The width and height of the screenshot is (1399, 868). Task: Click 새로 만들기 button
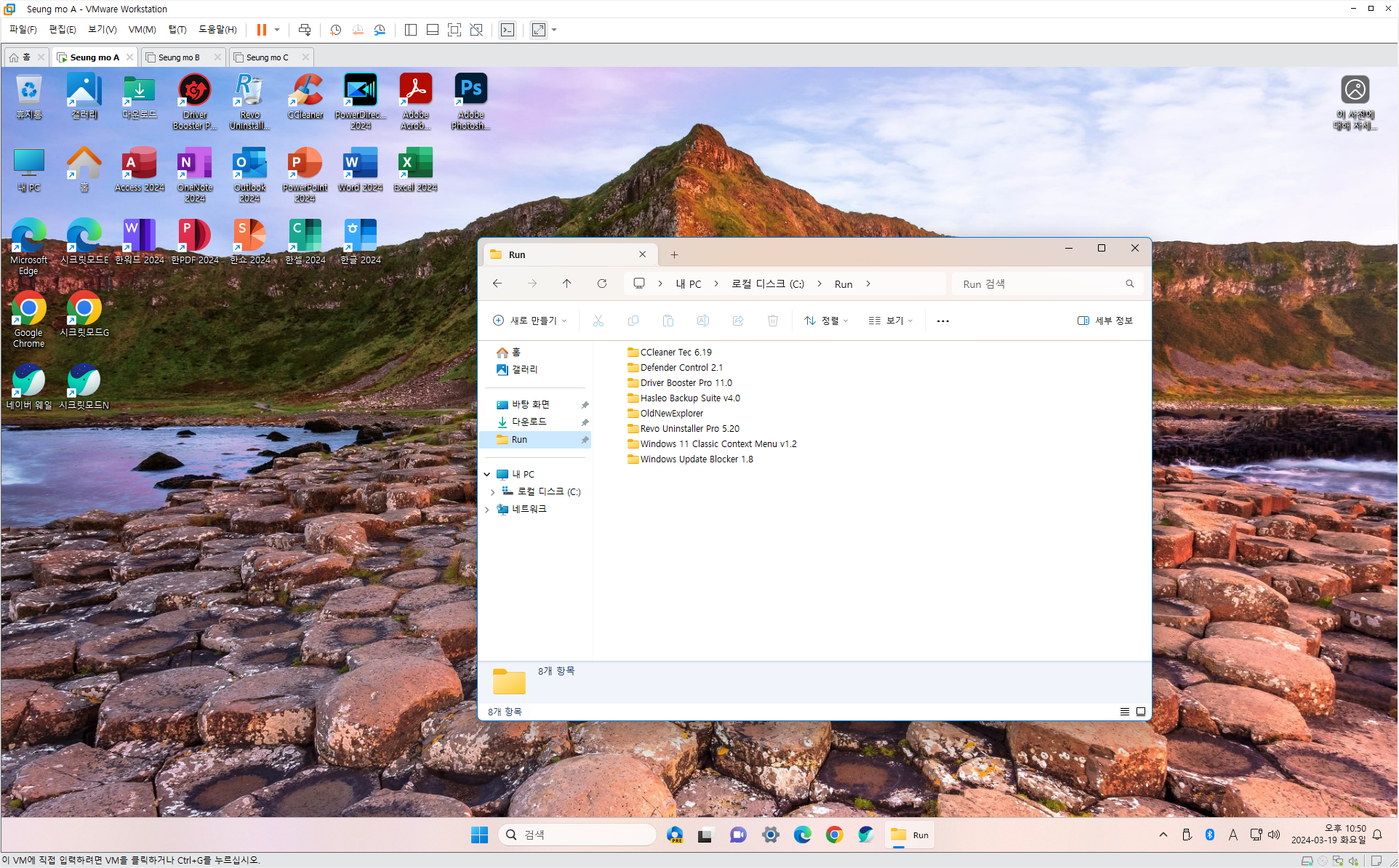[529, 321]
